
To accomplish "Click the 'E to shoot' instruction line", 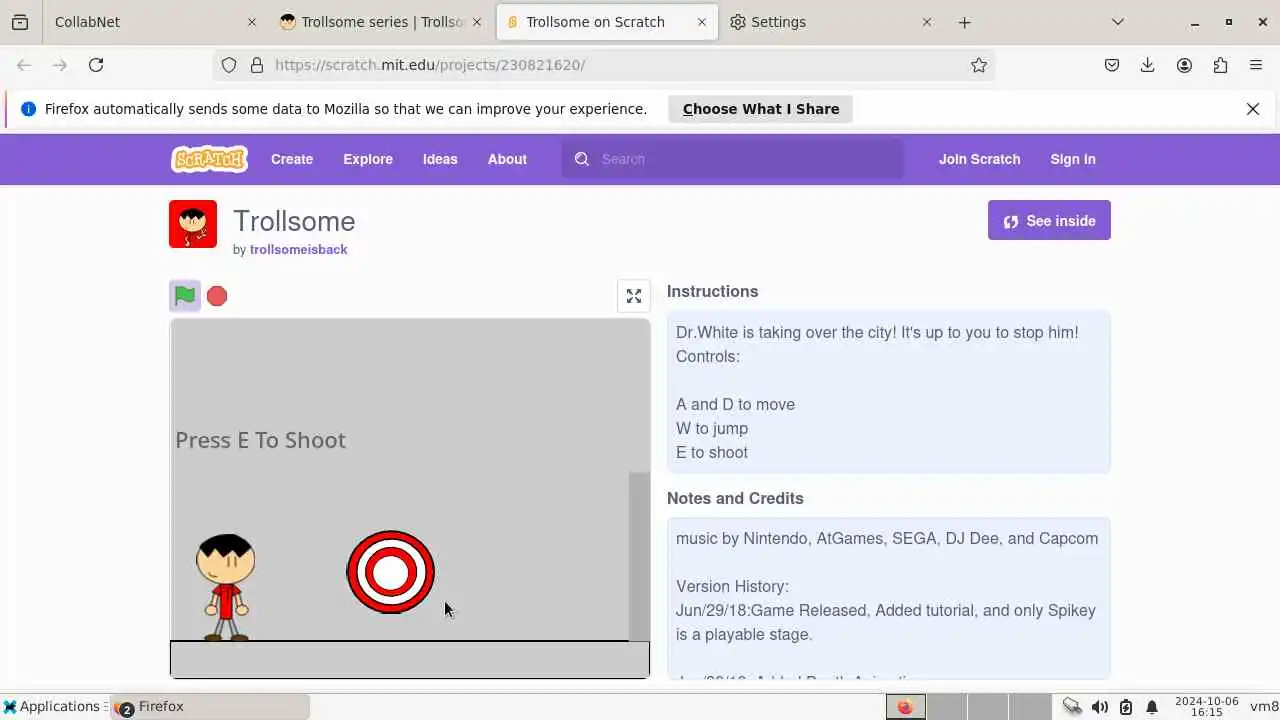I will coord(712,452).
